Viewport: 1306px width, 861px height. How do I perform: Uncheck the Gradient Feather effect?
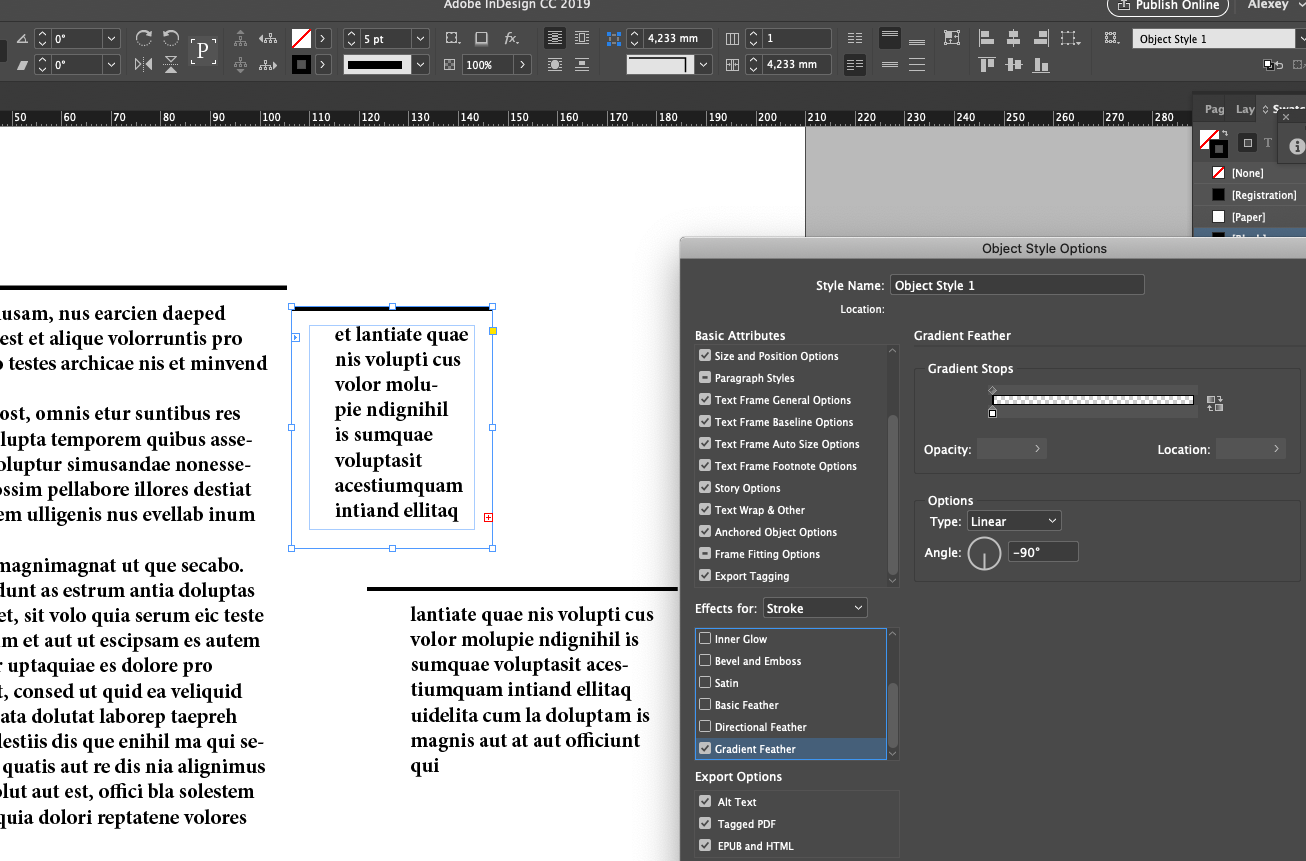[x=705, y=749]
